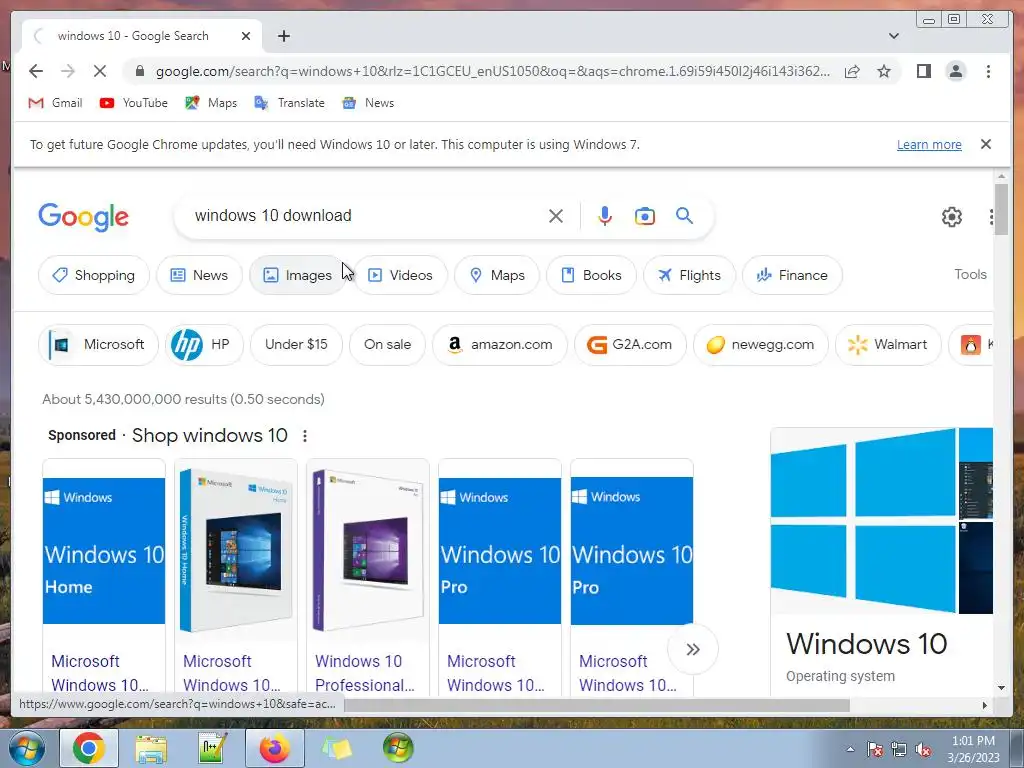The width and height of the screenshot is (1024, 768).
Task: Filter by amazon.com chip
Action: 500,344
